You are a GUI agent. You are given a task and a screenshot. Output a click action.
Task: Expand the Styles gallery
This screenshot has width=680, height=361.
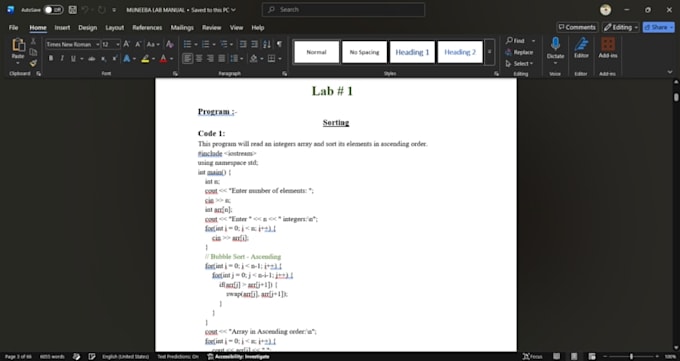tap(490, 52)
